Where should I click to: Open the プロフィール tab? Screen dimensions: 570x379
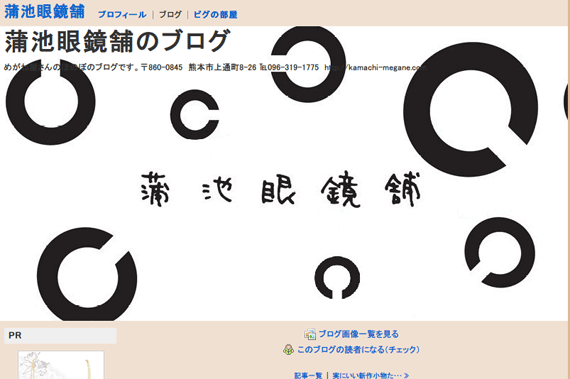tap(122, 15)
